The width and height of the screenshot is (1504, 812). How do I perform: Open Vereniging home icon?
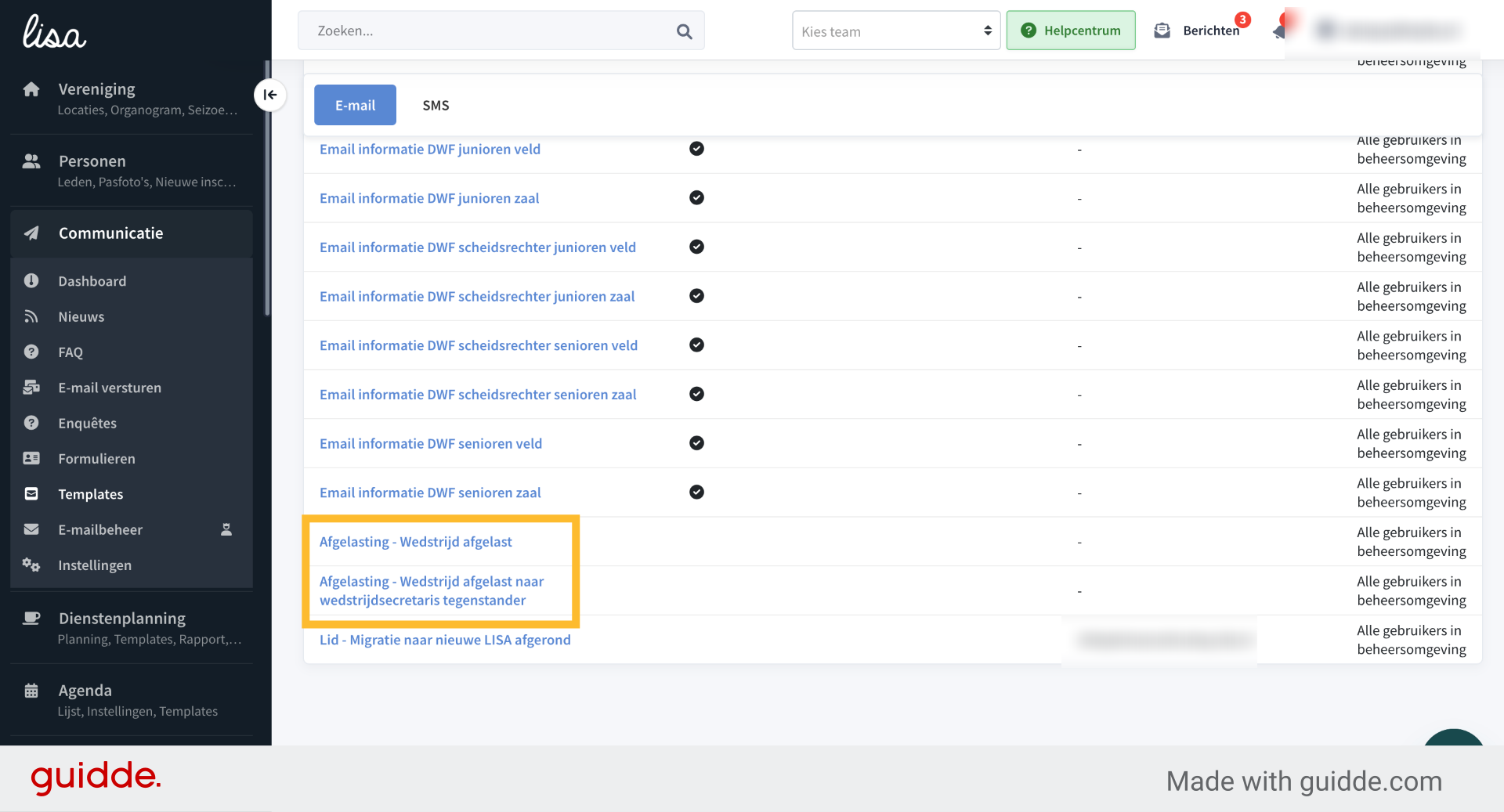coord(31,89)
